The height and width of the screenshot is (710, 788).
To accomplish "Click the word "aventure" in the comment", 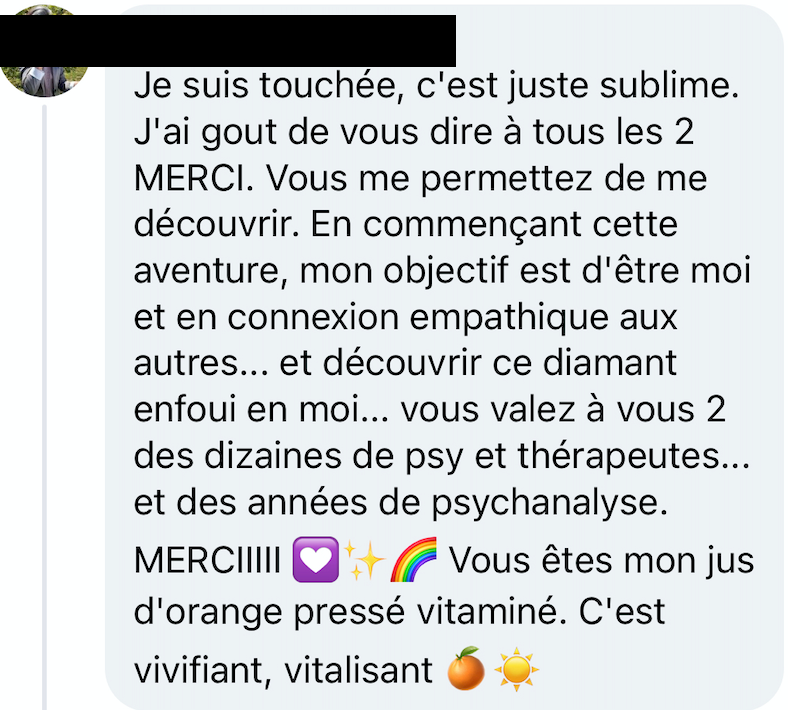I will [x=207, y=272].
